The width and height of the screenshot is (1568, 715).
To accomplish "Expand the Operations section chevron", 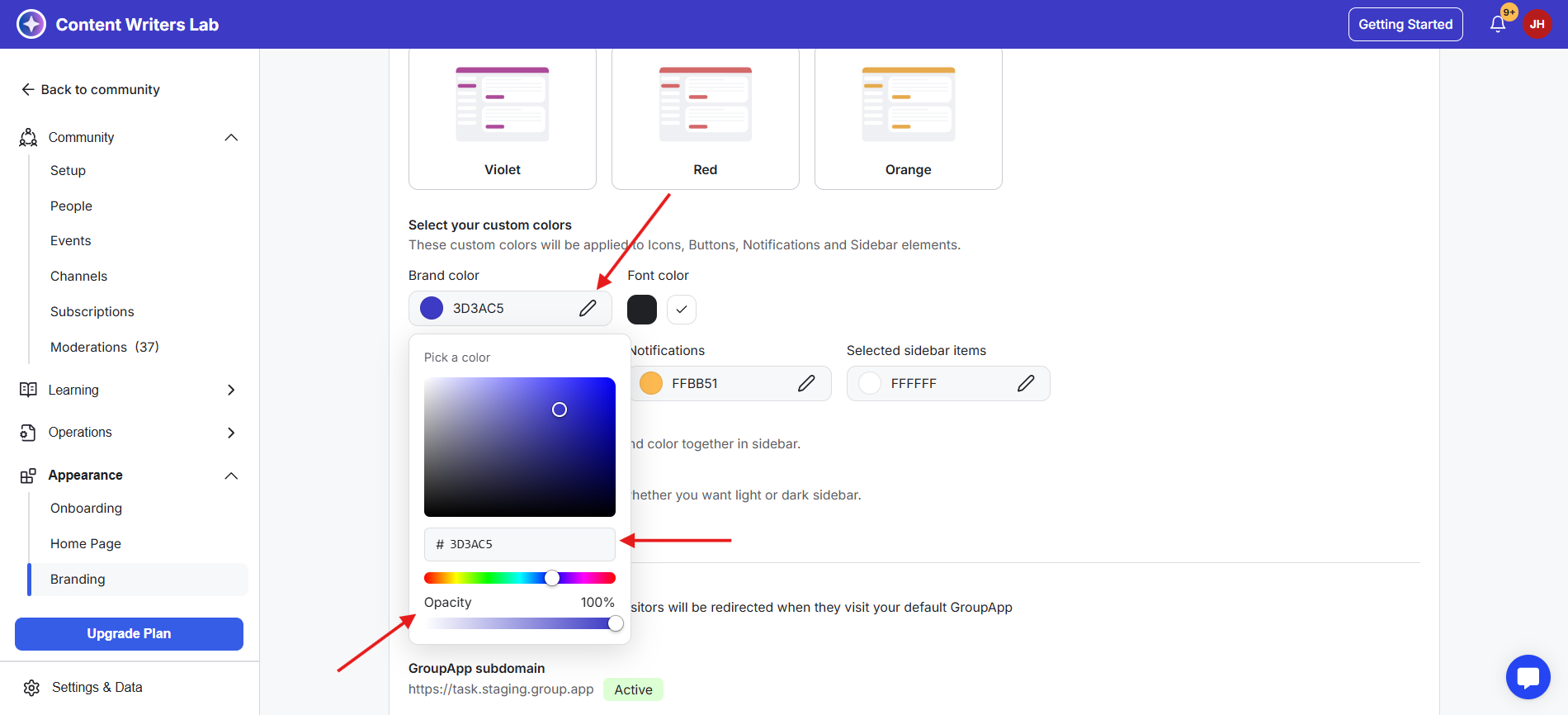I will 231,433.
